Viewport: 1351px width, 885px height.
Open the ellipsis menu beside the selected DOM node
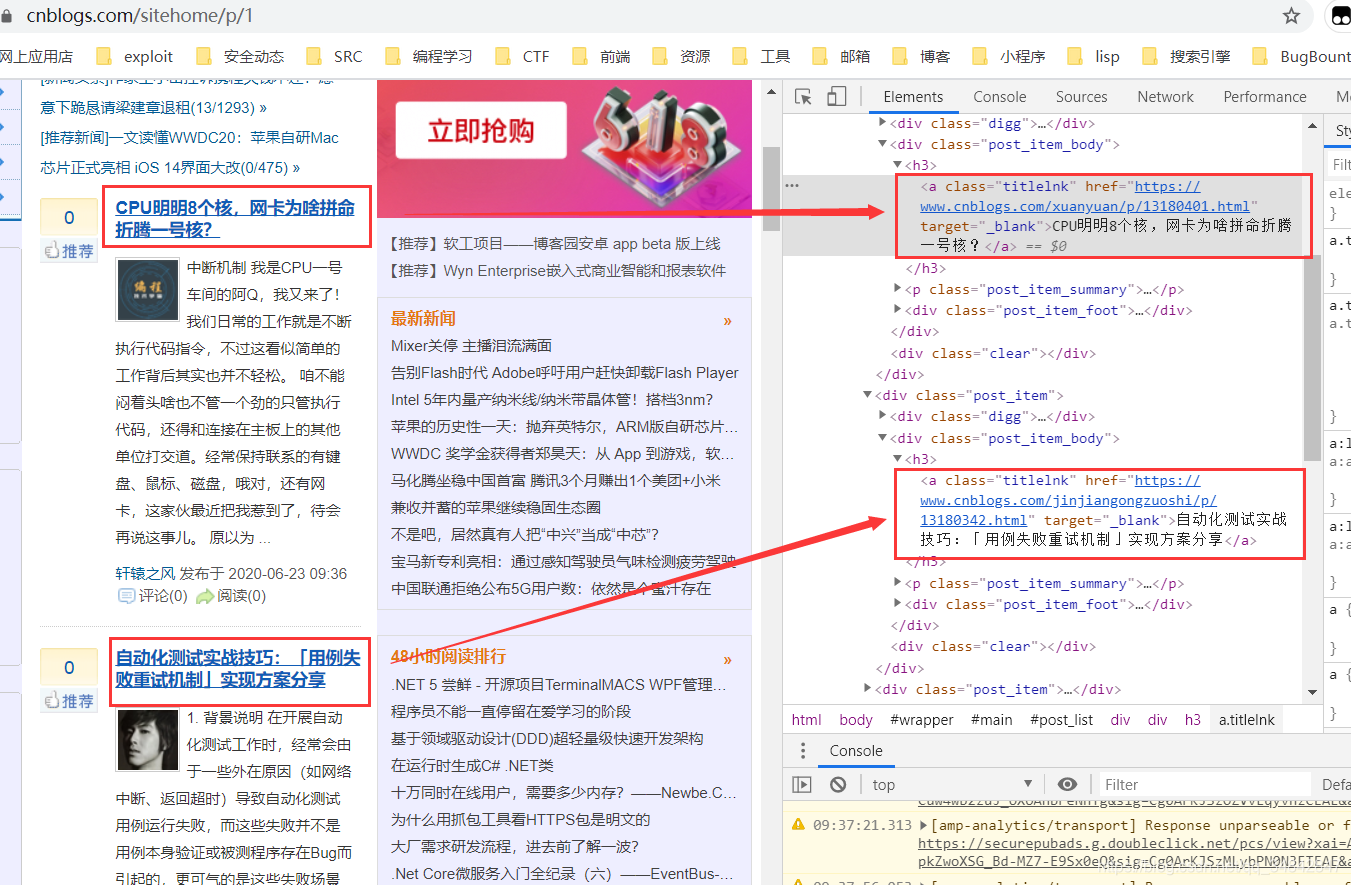click(x=792, y=186)
